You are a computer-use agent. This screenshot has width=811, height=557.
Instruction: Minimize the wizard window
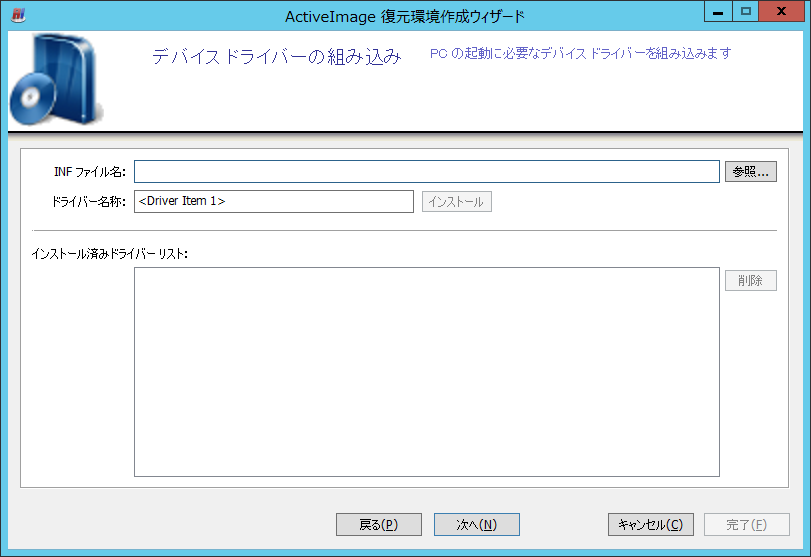[x=718, y=11]
